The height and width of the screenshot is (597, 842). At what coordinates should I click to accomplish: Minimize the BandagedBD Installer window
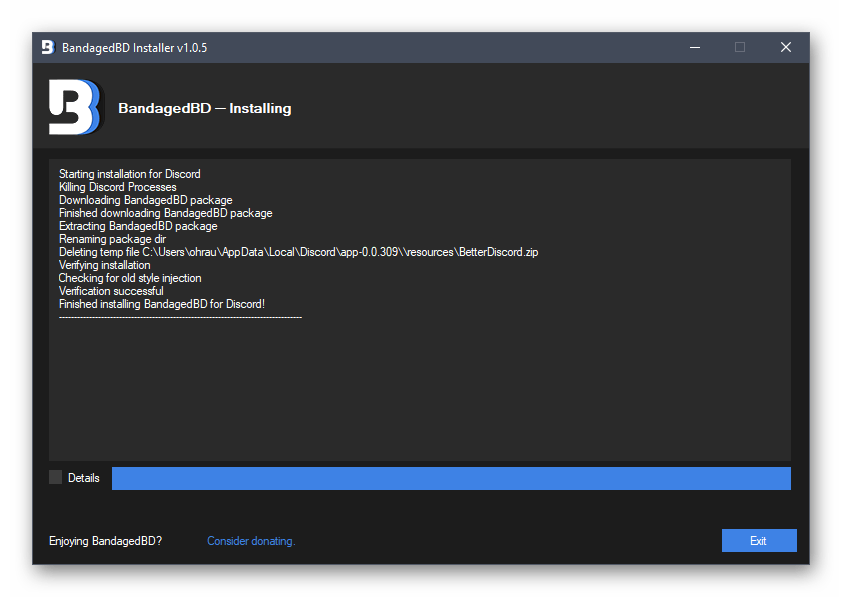coord(694,47)
